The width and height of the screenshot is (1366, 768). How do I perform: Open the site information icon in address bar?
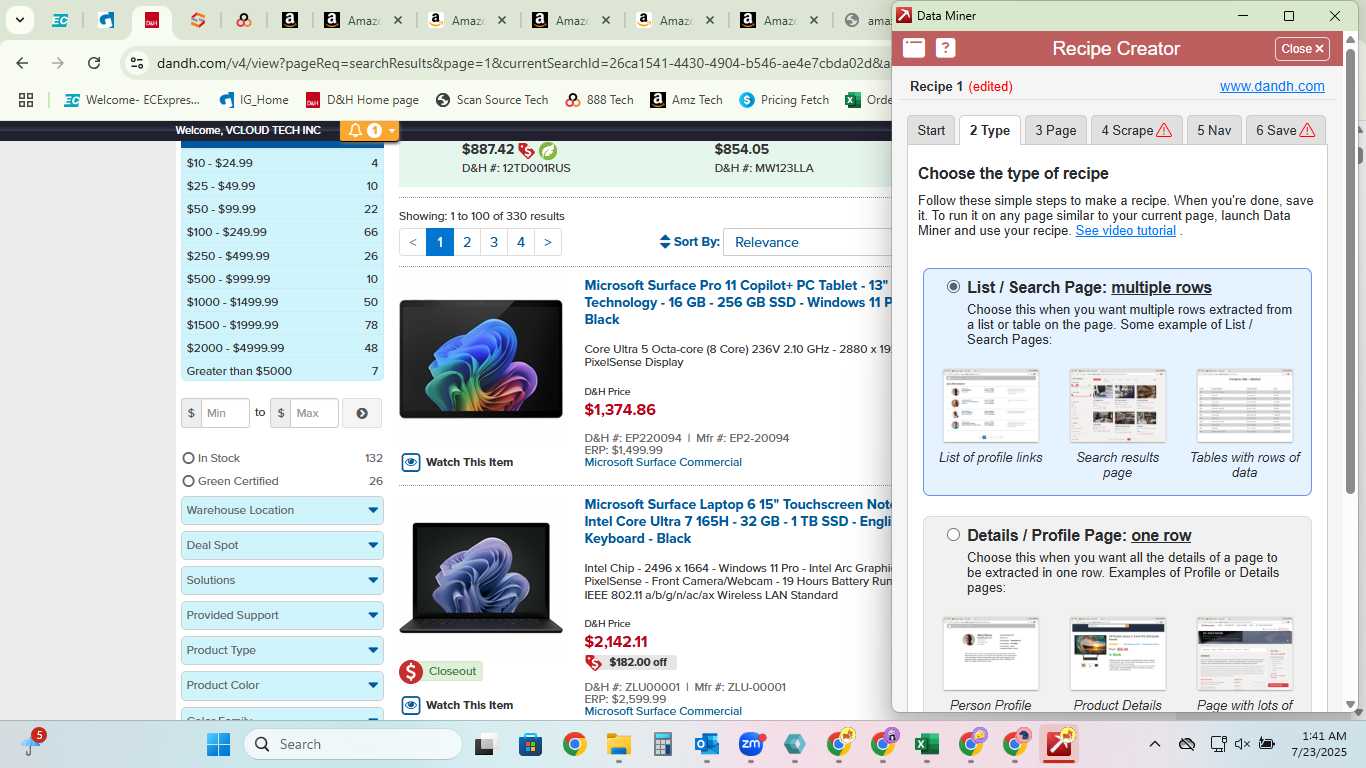(x=138, y=63)
